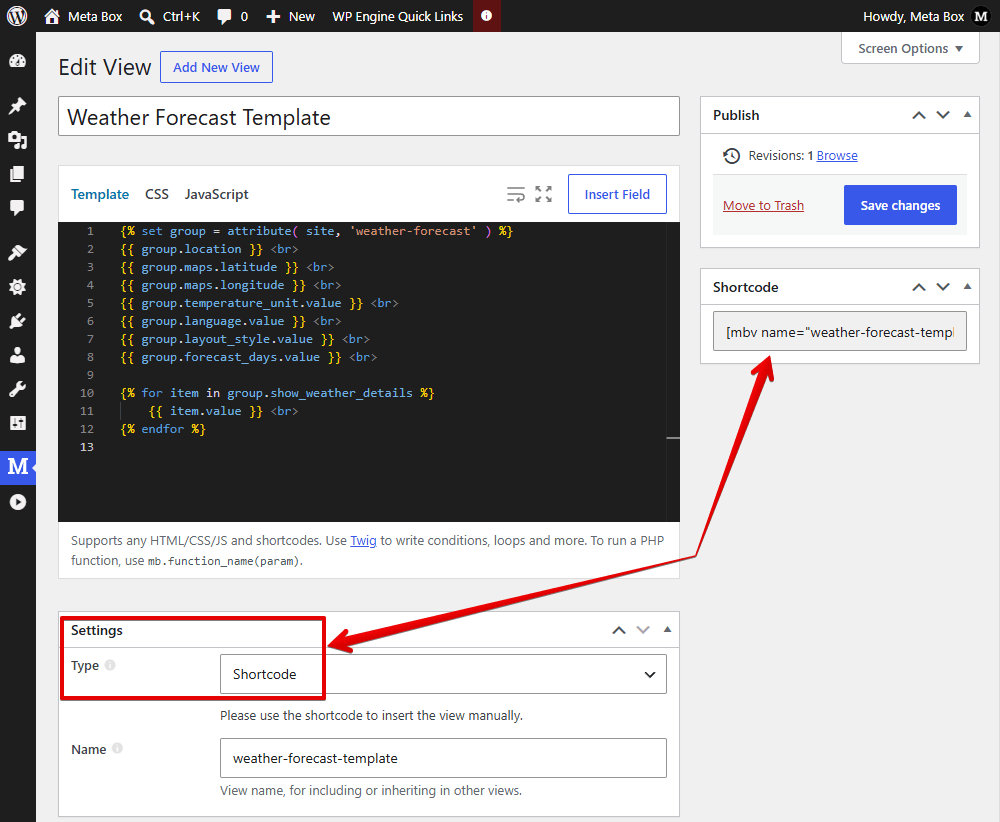The width and height of the screenshot is (1000, 822).
Task: Toggle fullscreen code editor
Action: [543, 194]
